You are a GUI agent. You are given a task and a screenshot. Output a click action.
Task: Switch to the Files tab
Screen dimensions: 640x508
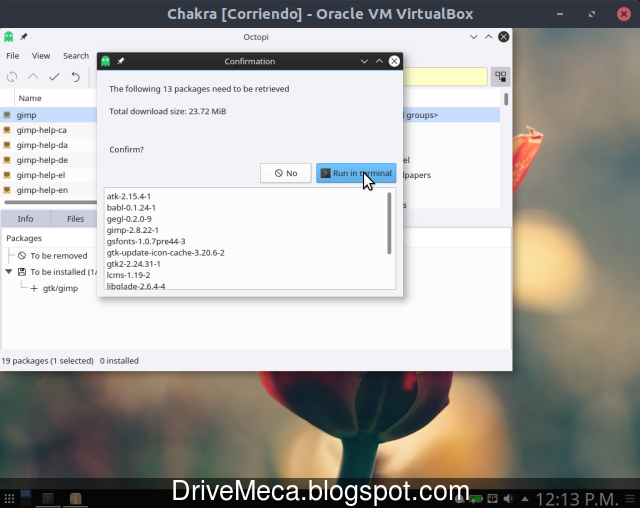(75, 219)
